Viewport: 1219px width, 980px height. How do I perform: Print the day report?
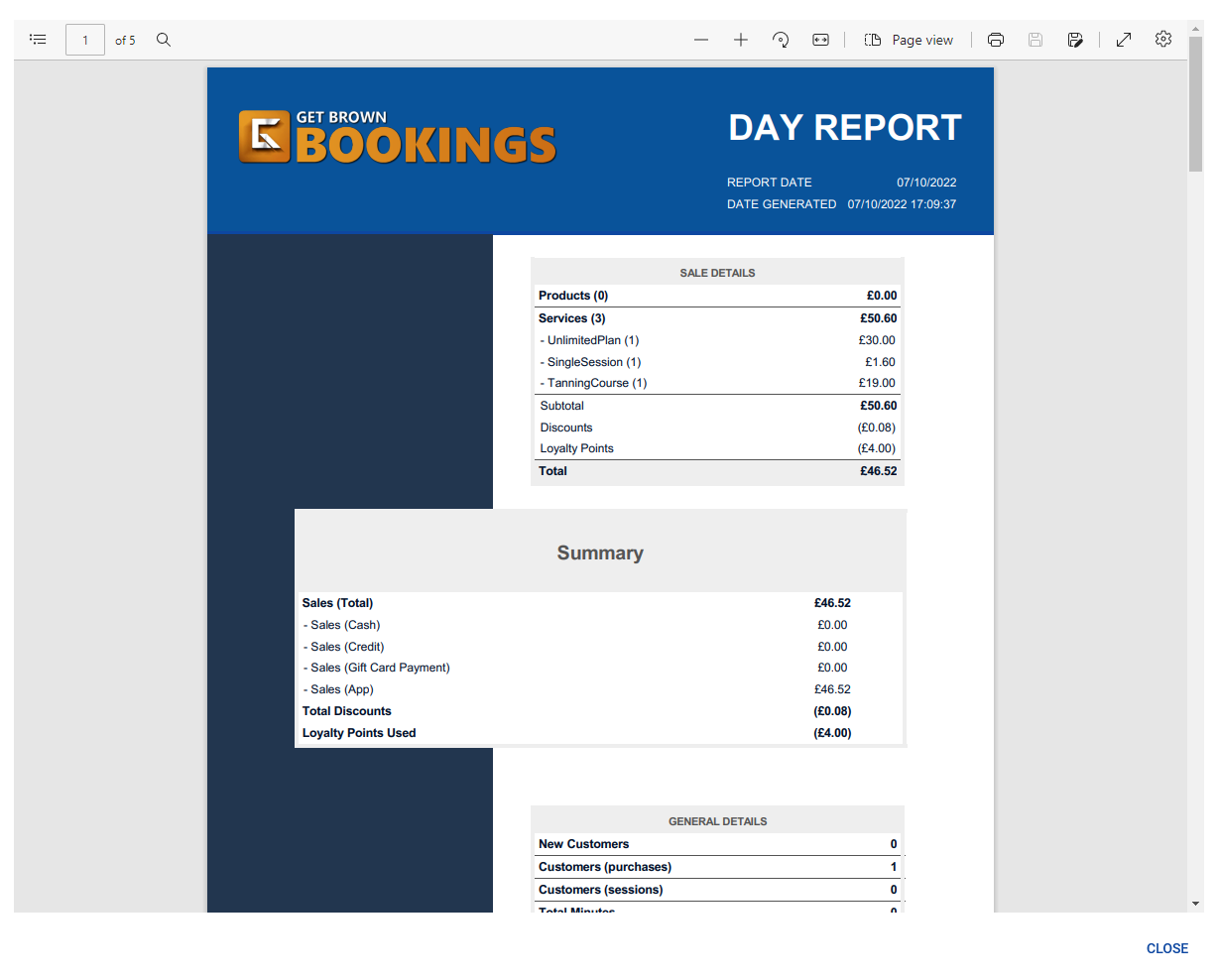coord(996,40)
